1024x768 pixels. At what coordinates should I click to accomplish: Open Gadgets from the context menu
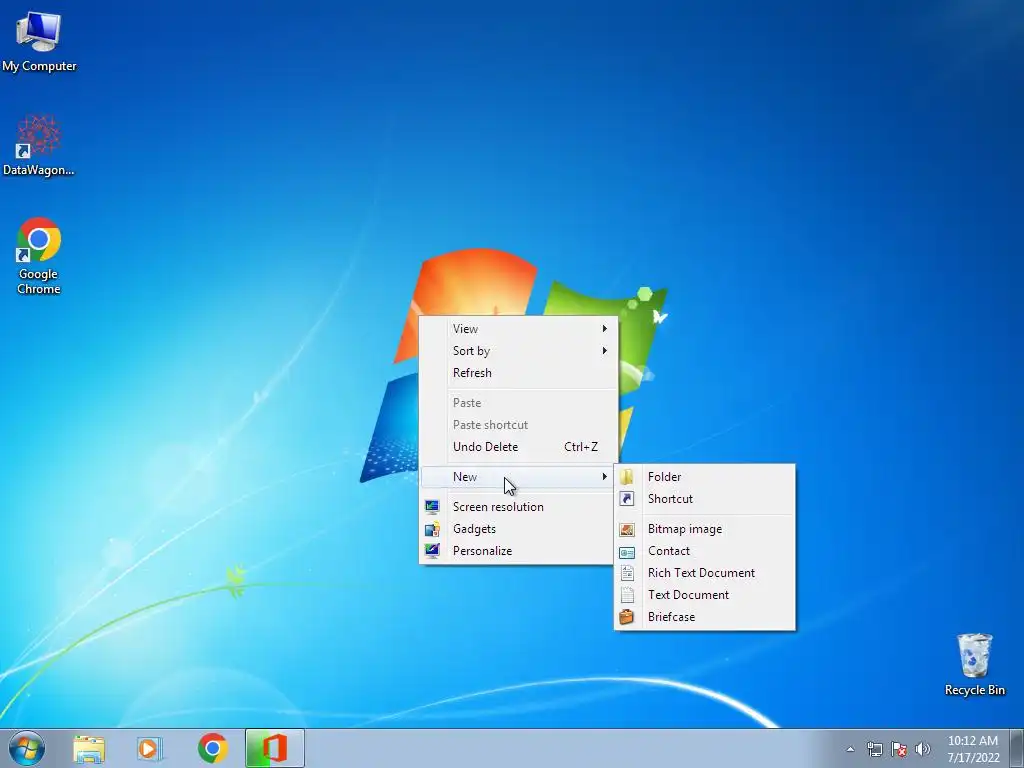click(x=518, y=529)
